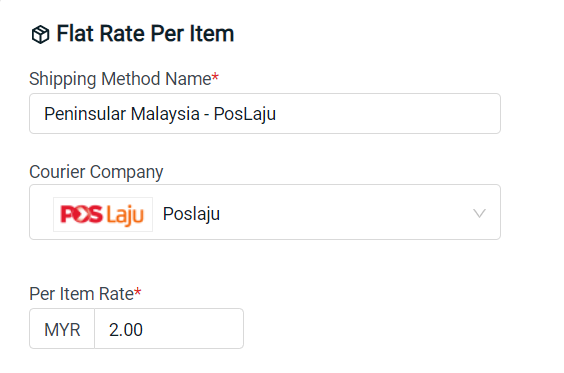Click the Pos Laju courier logo image
This screenshot has height=373, width=564.
click(x=103, y=214)
